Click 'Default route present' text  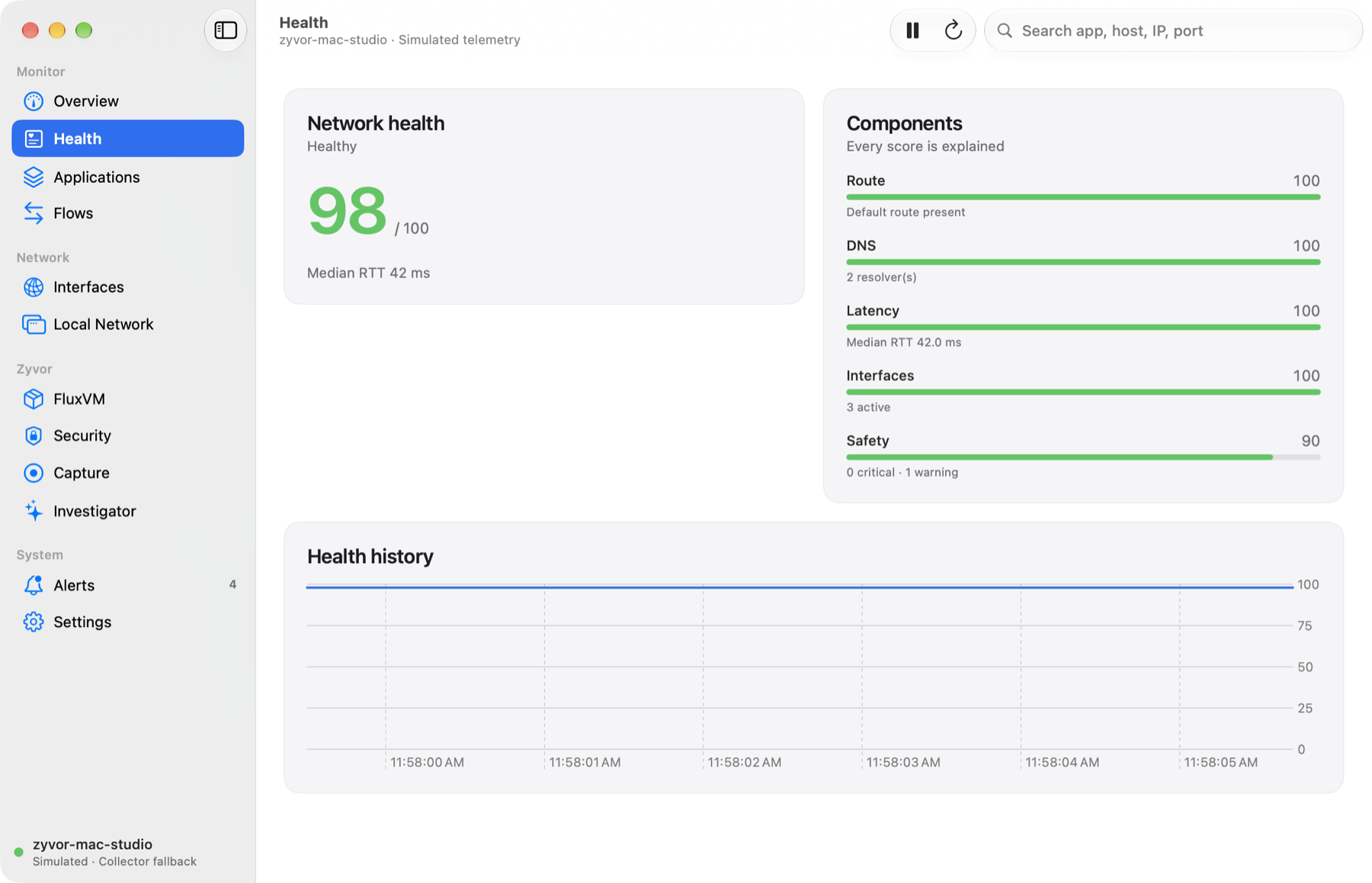click(x=906, y=212)
